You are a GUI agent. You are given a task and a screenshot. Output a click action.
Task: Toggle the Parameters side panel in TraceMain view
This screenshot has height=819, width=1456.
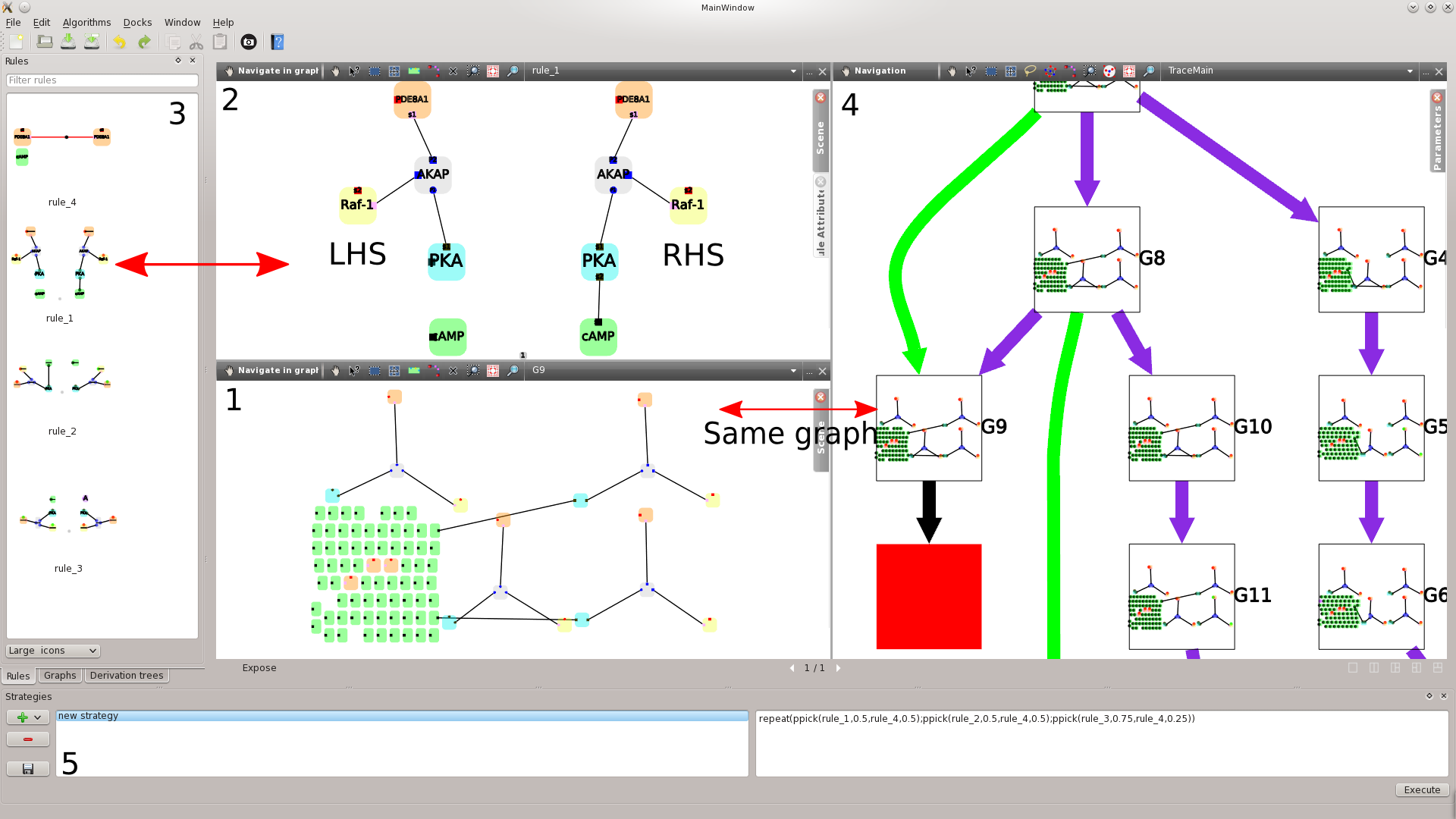(x=1437, y=137)
